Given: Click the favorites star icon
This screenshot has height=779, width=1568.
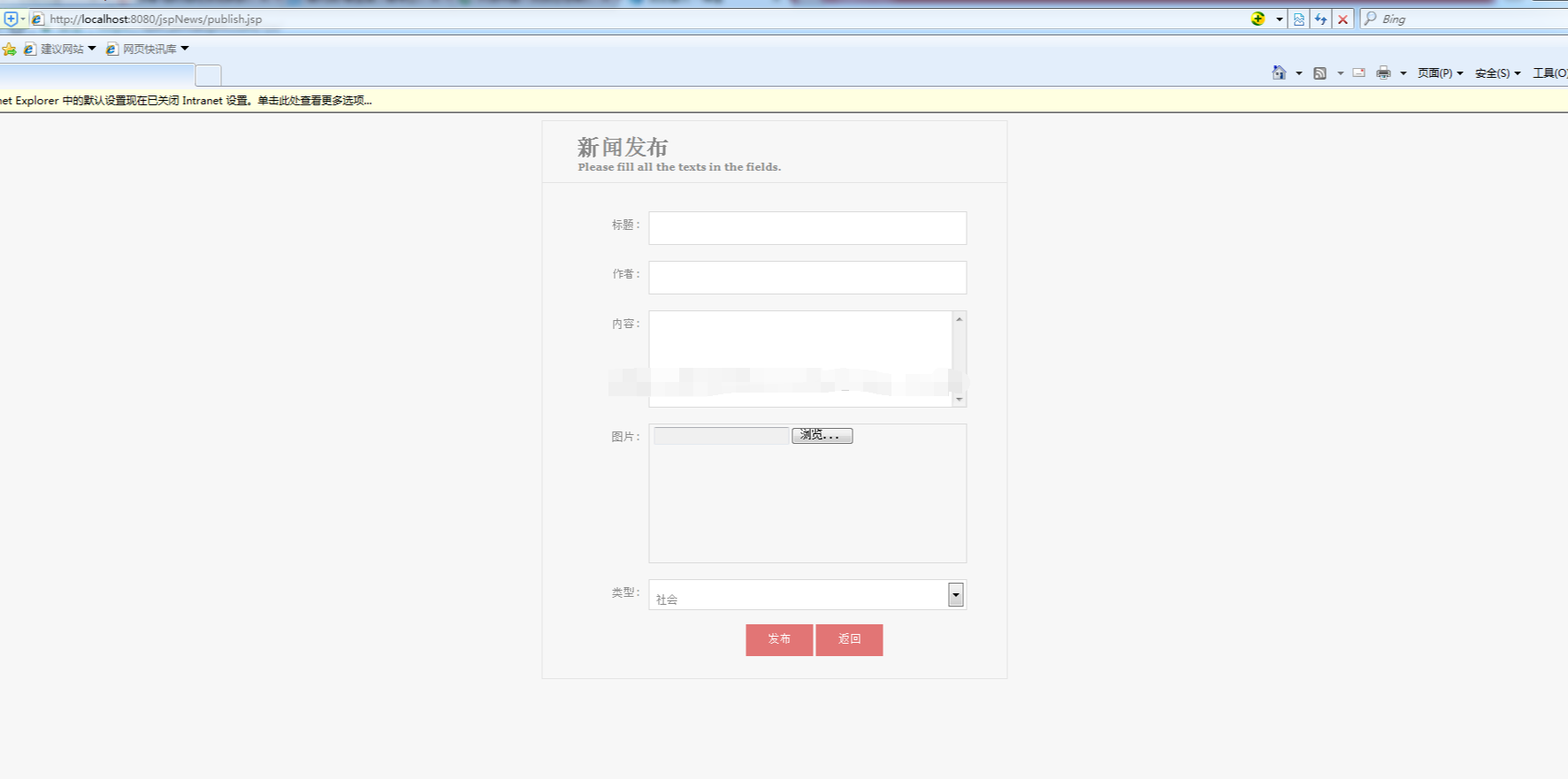Looking at the screenshot, I should [9, 49].
